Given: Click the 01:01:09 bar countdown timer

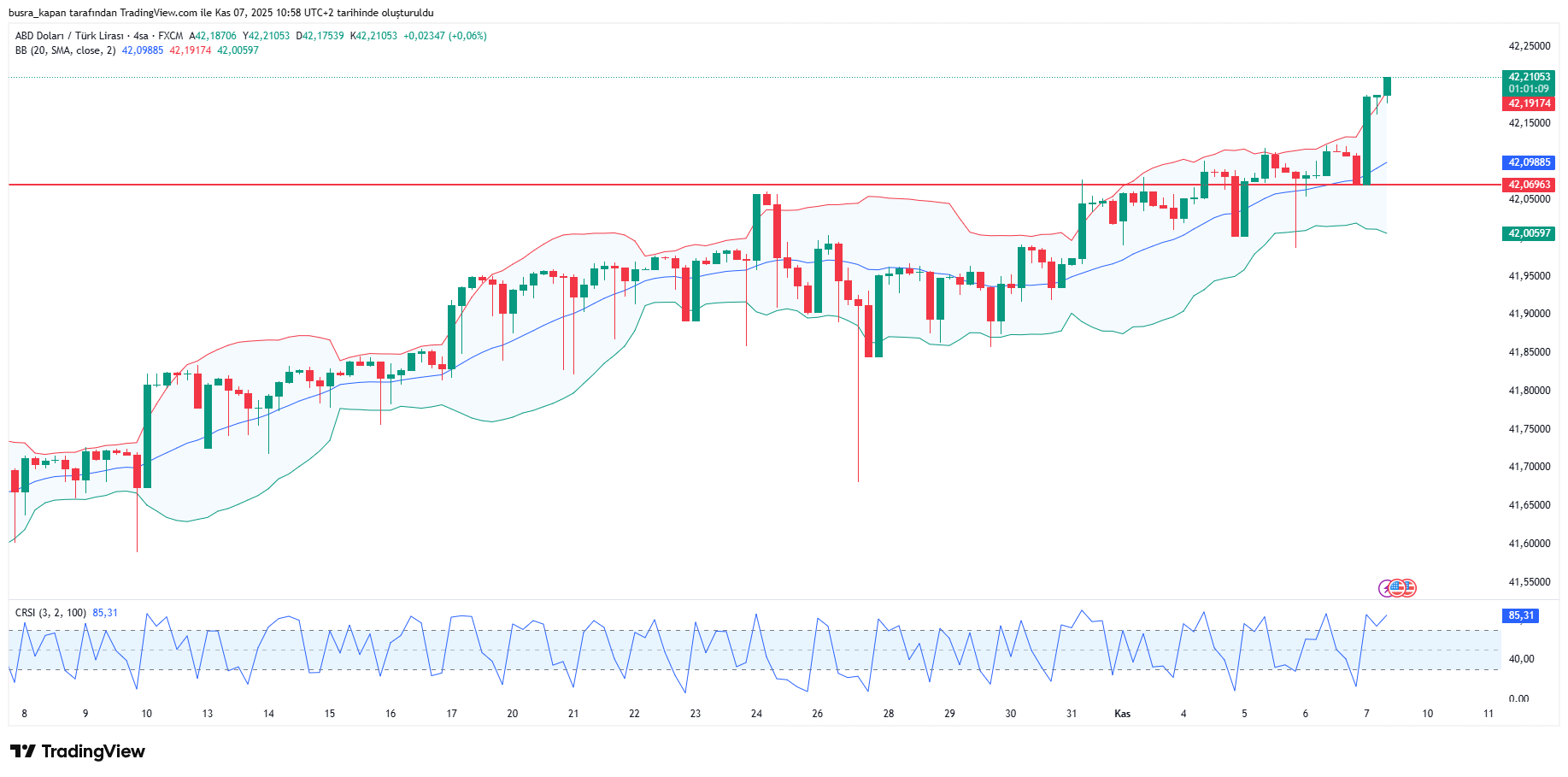Looking at the screenshot, I should [x=1529, y=89].
